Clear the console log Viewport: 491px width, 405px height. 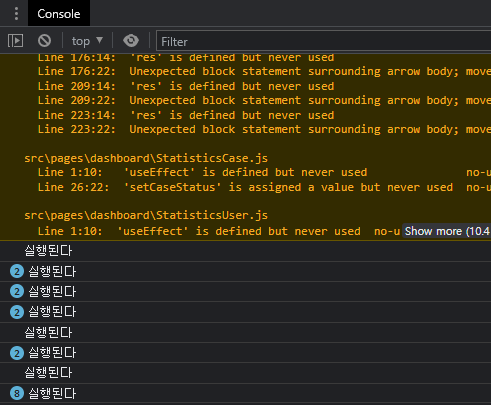44,41
